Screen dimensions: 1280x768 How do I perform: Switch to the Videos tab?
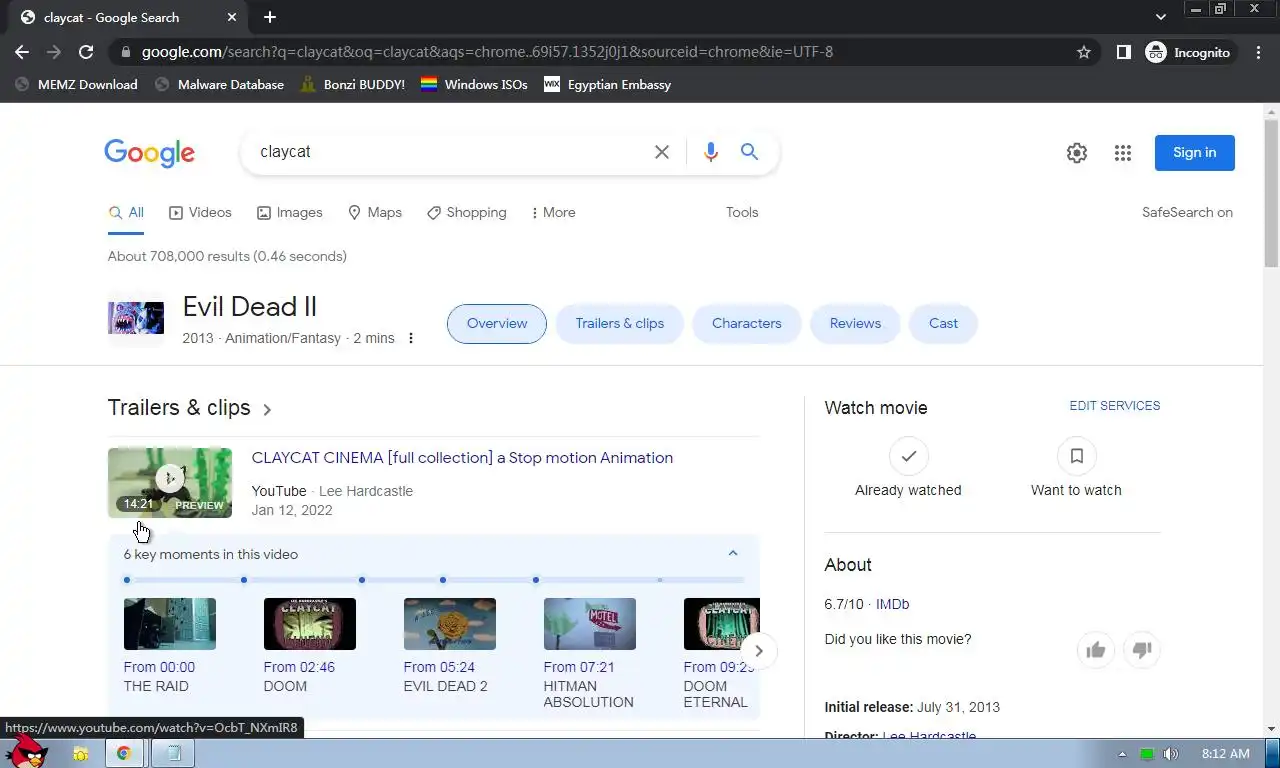[x=200, y=213]
